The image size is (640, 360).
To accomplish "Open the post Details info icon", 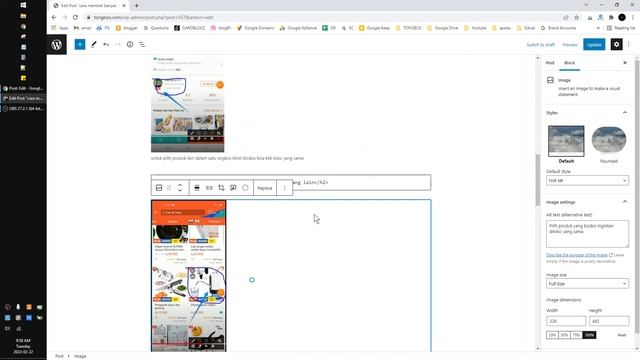I will click(x=130, y=44).
